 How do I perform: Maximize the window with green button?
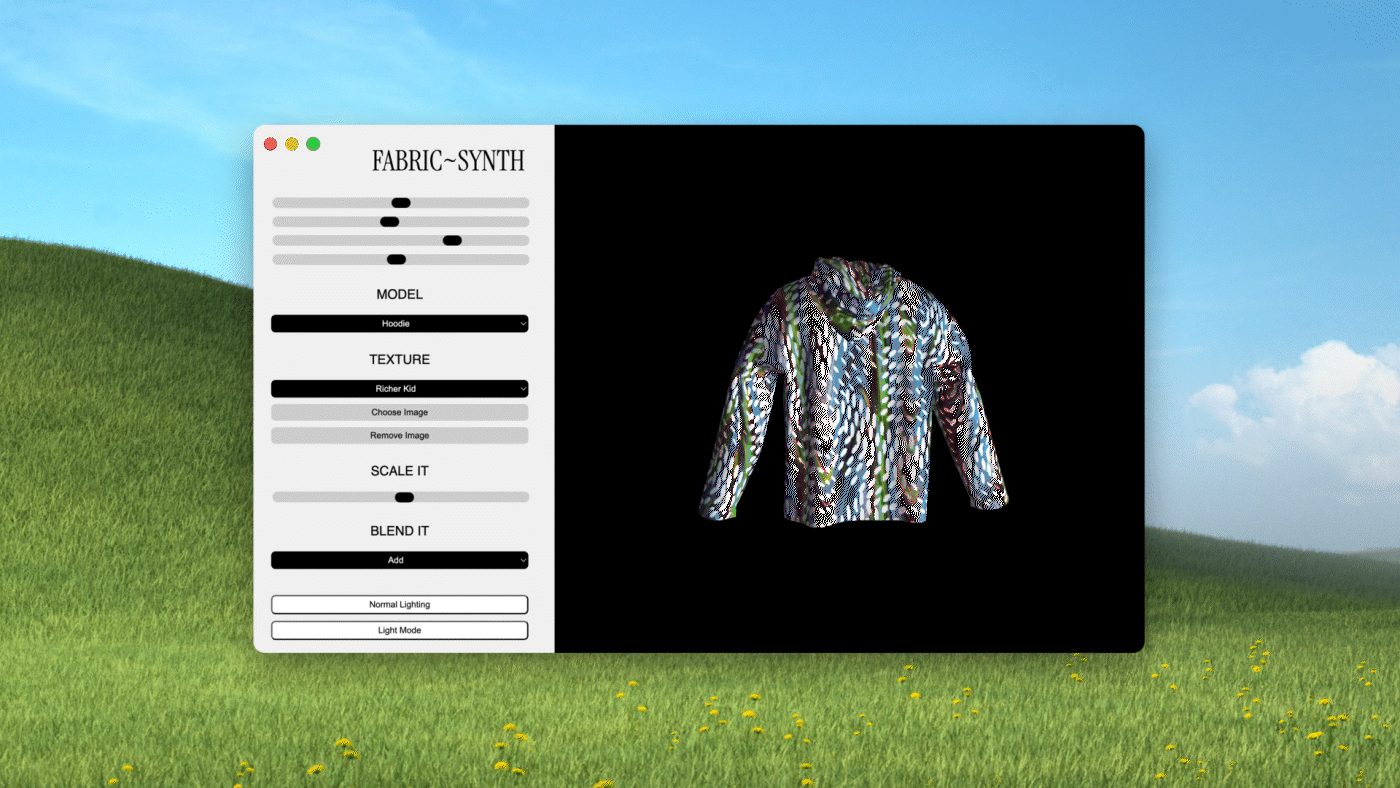pos(313,144)
